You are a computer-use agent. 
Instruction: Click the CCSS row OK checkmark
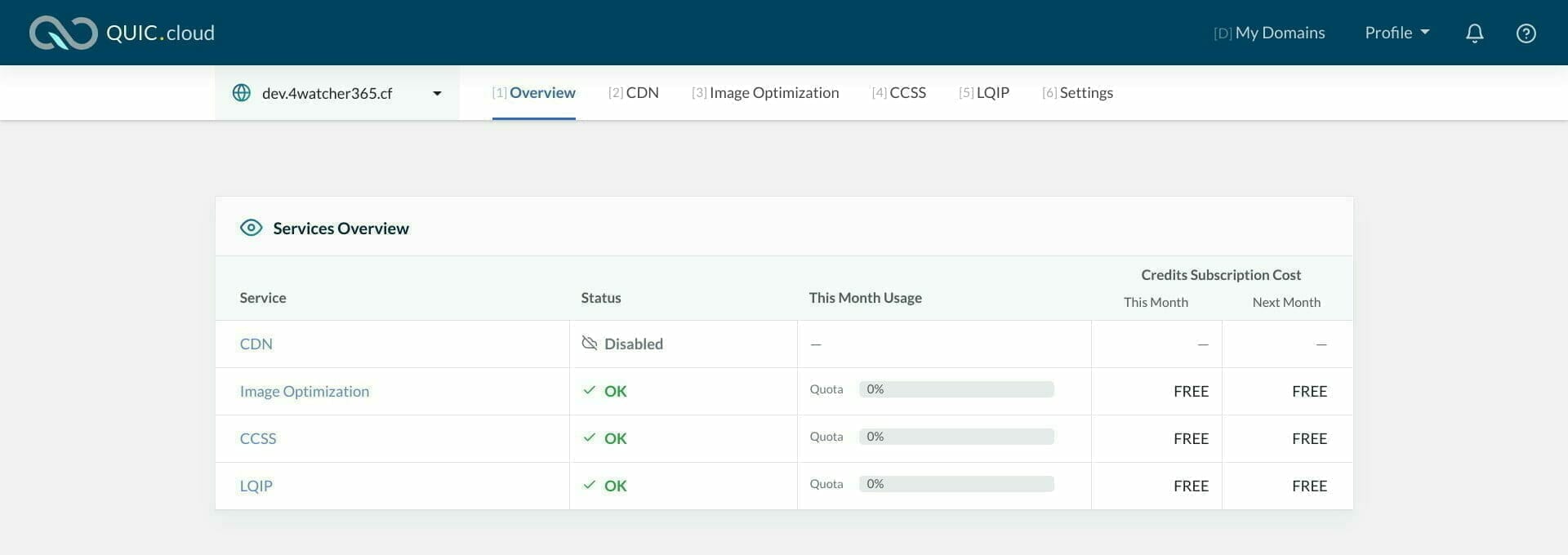tap(590, 437)
